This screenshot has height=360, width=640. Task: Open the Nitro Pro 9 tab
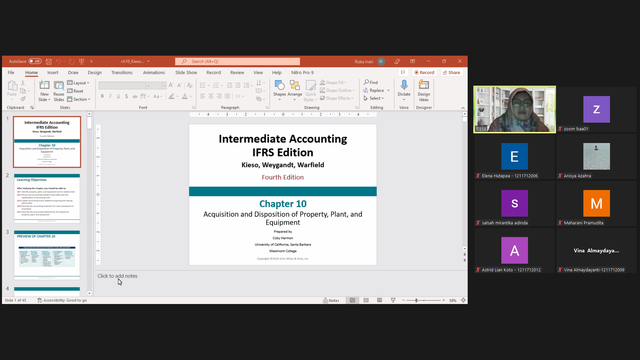pos(302,72)
